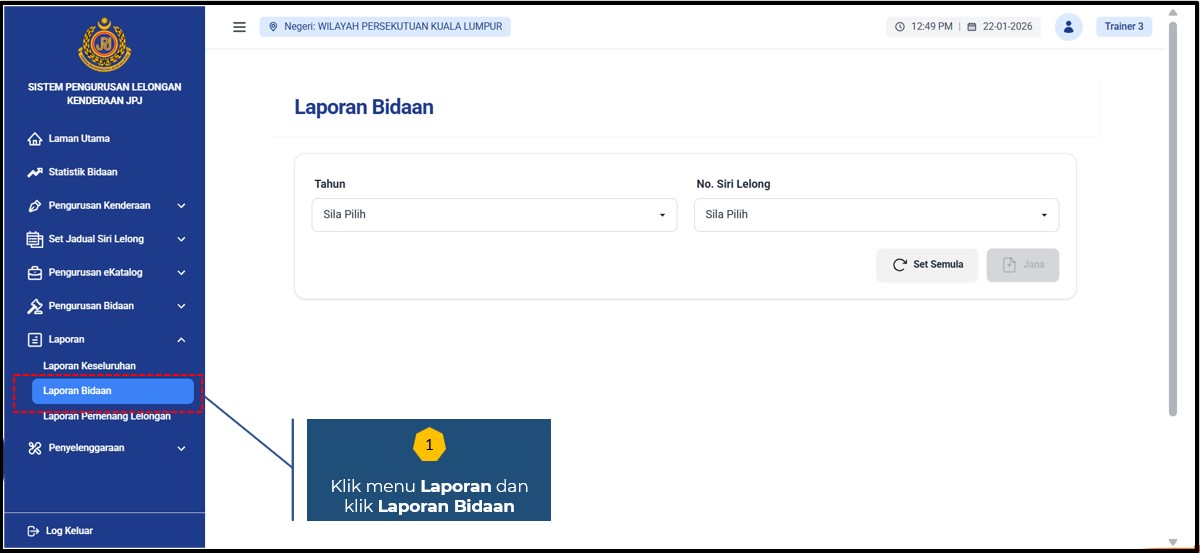Click the Jana button
Viewport: 1200px width, 553px height.
click(1022, 265)
